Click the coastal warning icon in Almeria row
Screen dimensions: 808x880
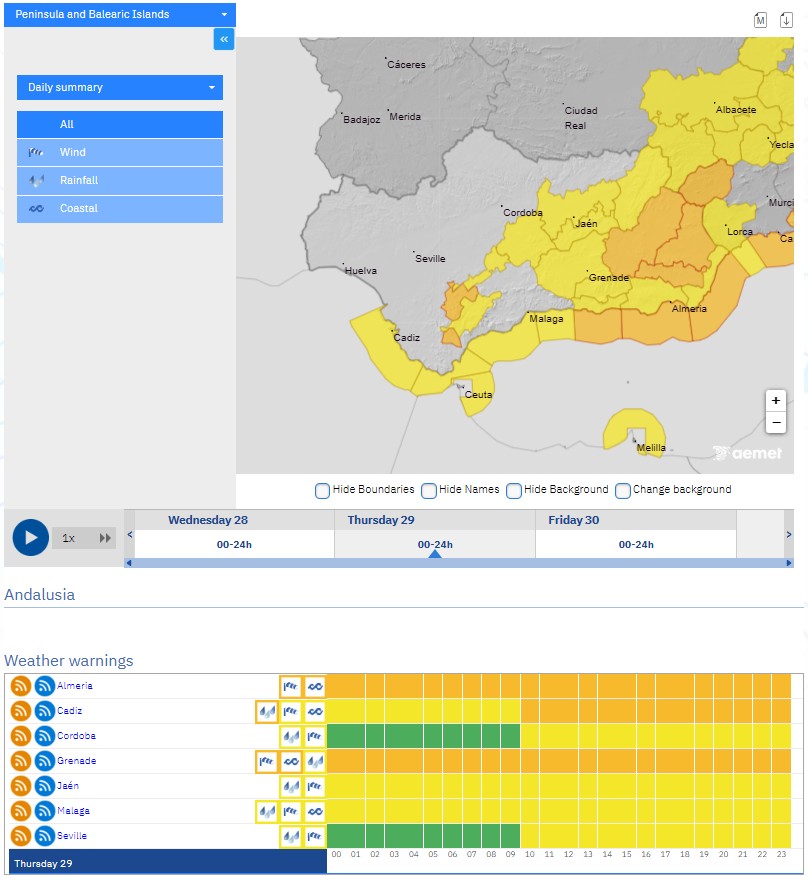click(315, 686)
